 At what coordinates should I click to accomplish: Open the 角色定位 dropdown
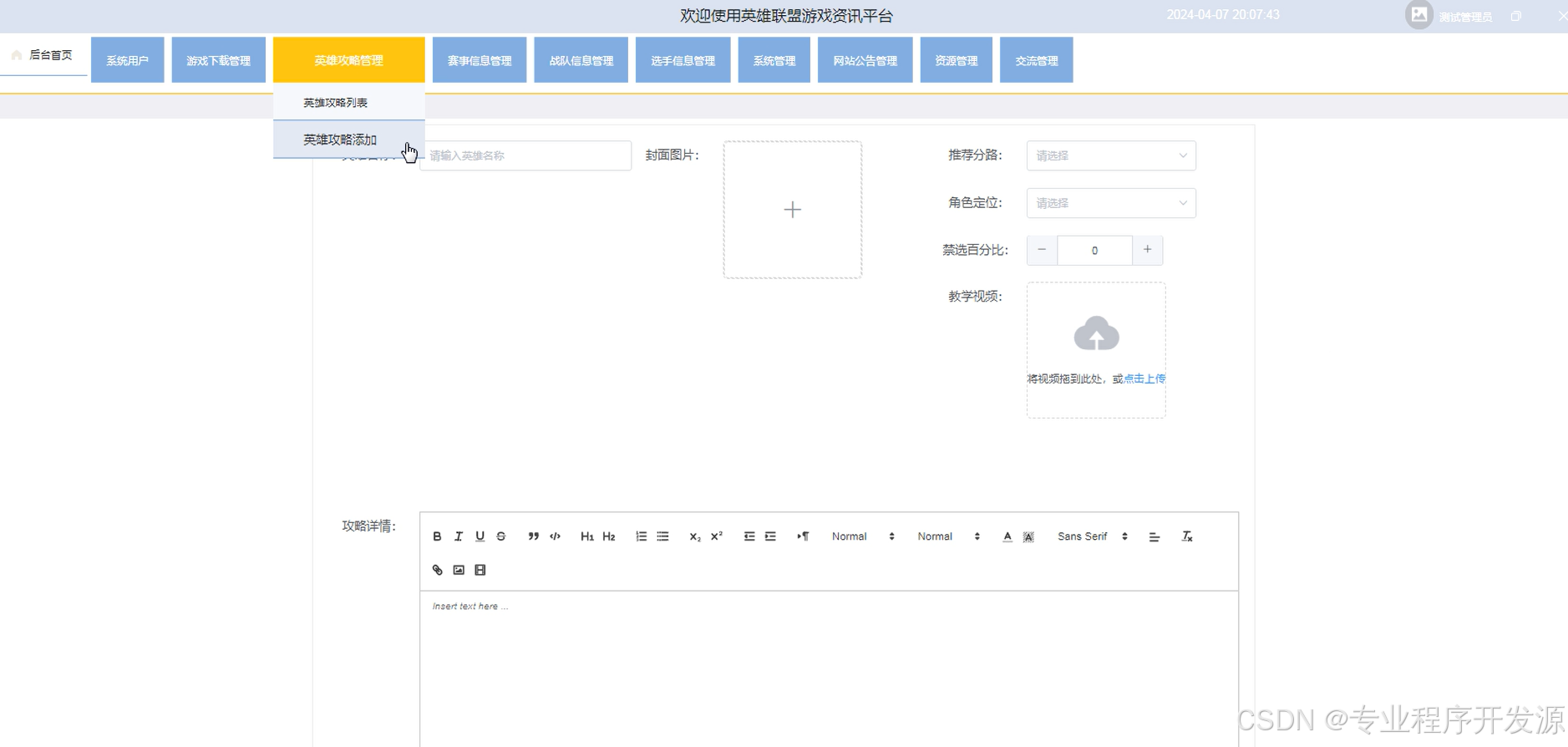[x=1111, y=203]
